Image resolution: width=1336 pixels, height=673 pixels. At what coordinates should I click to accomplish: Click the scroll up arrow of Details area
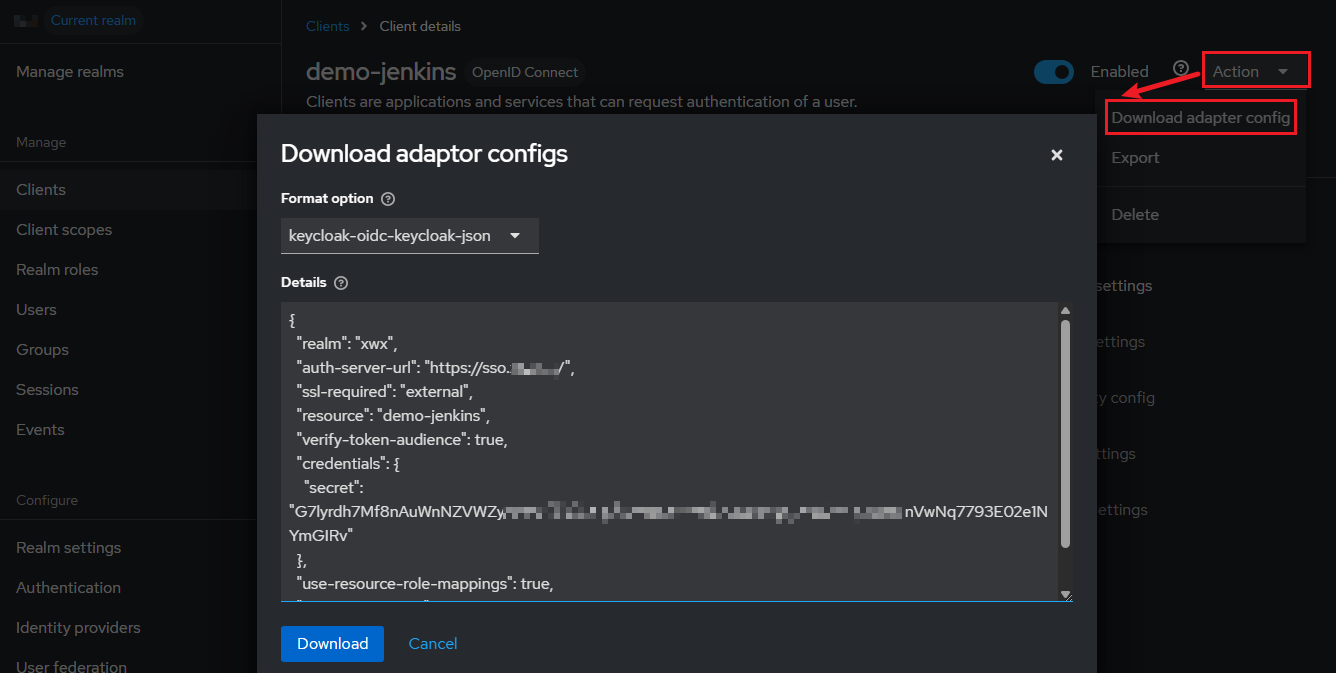tap(1065, 311)
